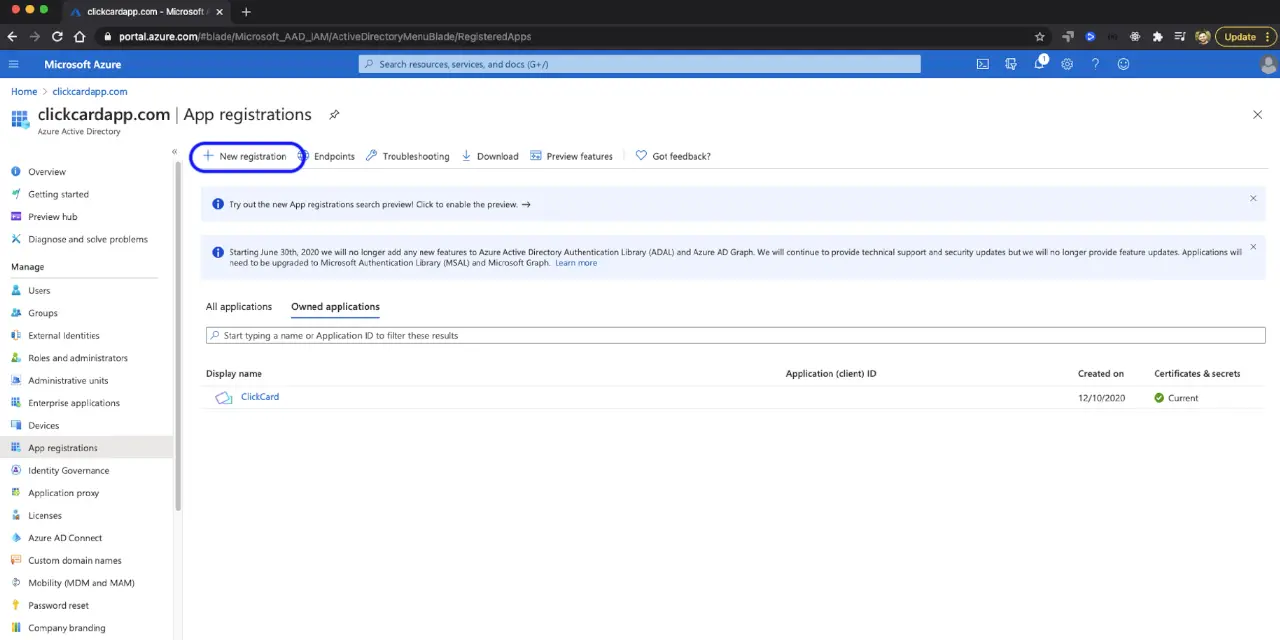Collapse the left menu with the chevron
The image size is (1280, 640).
point(174,151)
